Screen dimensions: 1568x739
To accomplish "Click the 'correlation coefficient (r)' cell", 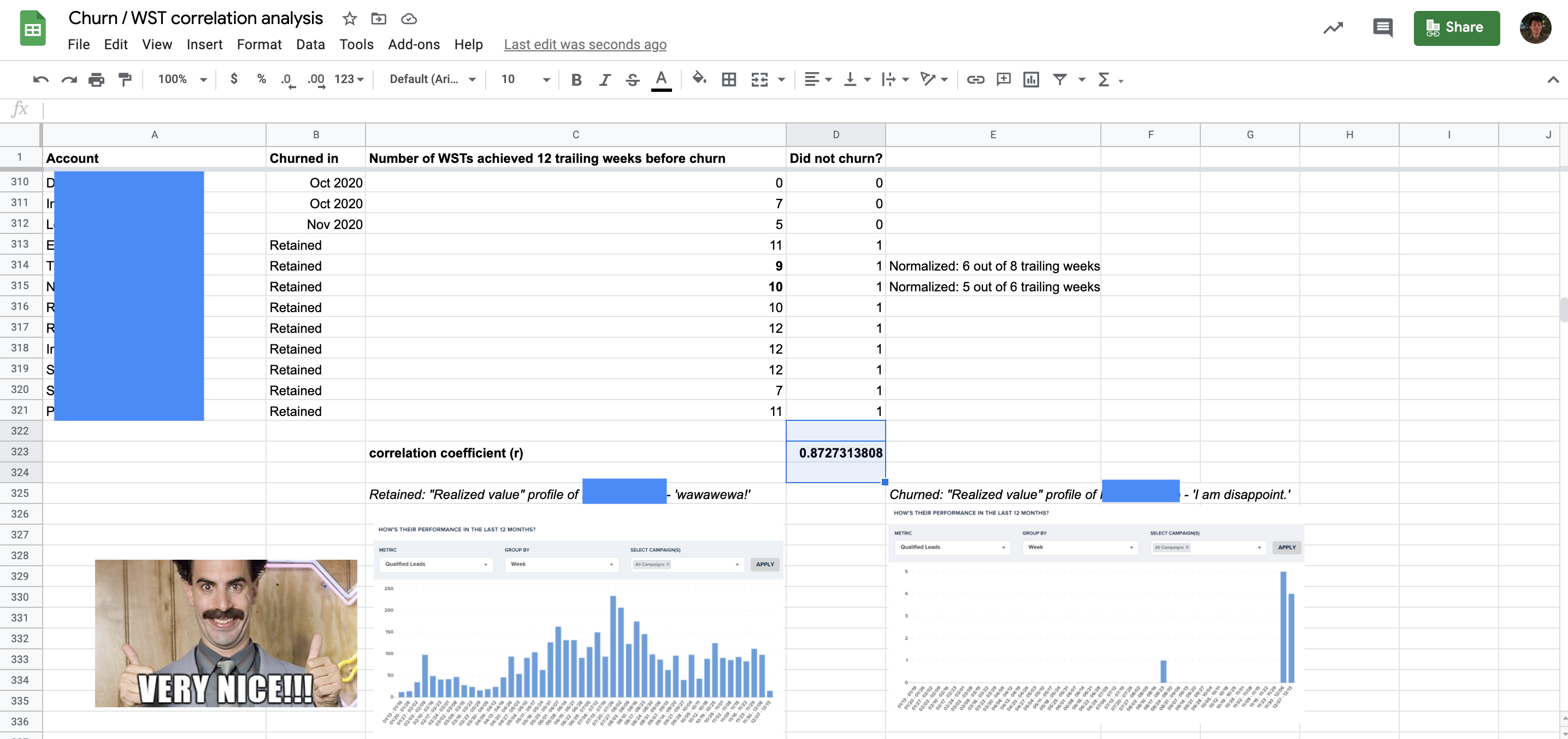I will [x=576, y=452].
